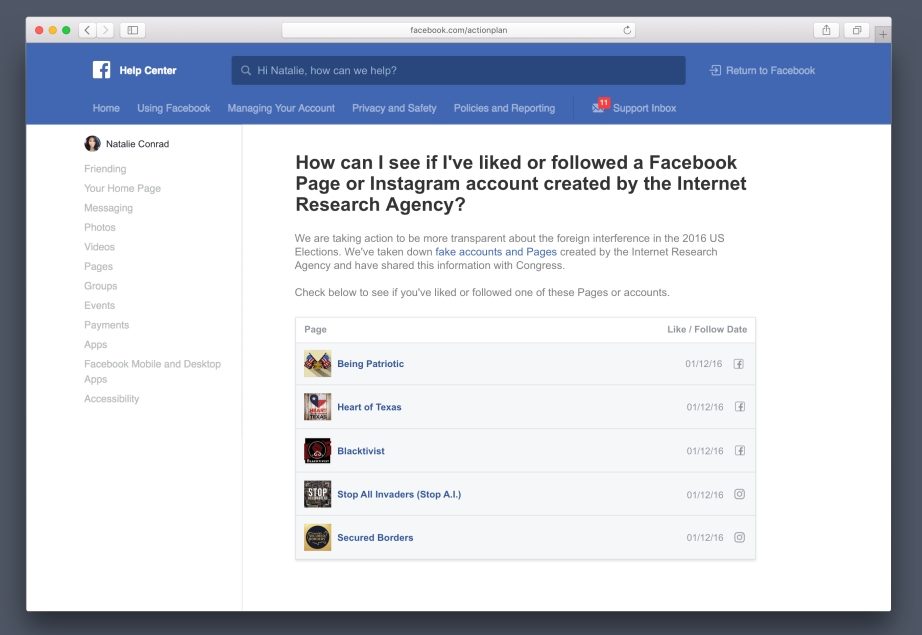Click the Safari address bar

click(458, 30)
